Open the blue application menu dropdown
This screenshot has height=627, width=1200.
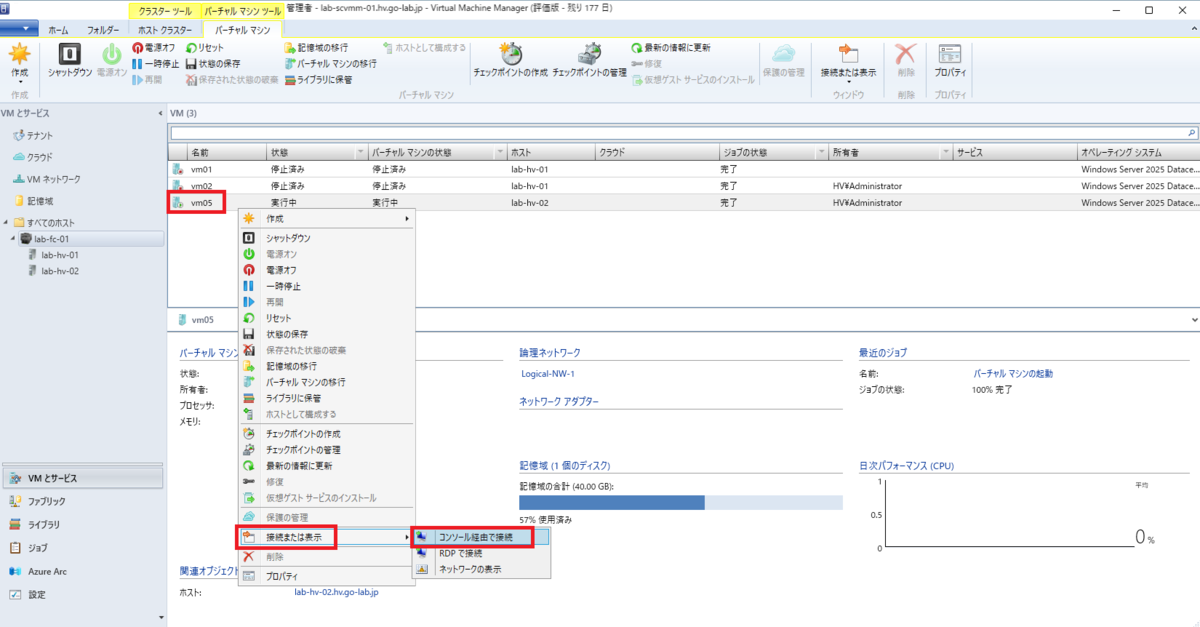pyautogui.click(x=20, y=29)
